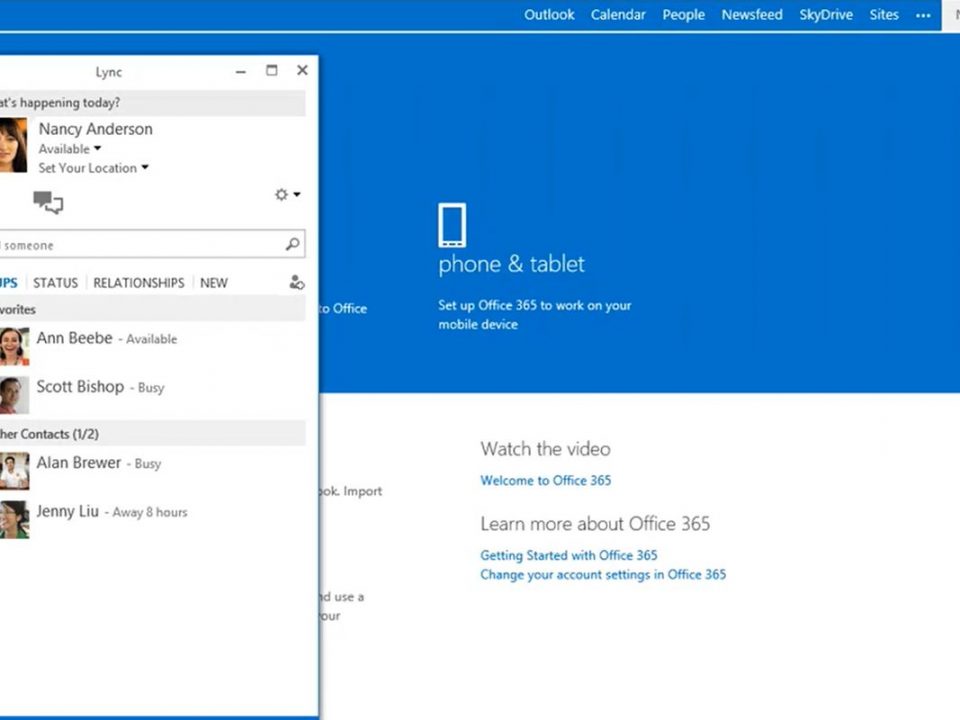Click Scott Bishop's contact photo
The height and width of the screenshot is (720, 960).
(14, 395)
